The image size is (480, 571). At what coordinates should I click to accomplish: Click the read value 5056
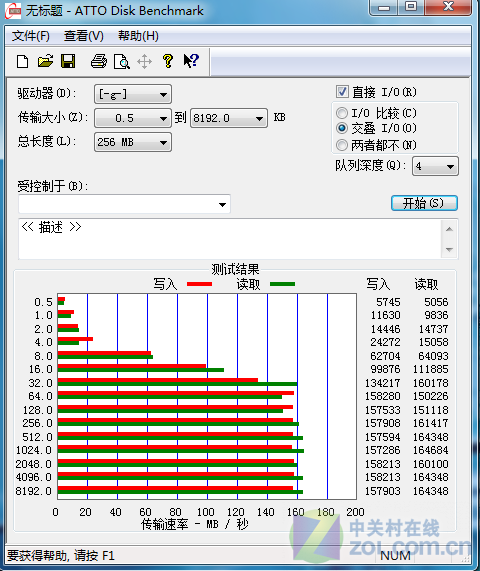(436, 302)
